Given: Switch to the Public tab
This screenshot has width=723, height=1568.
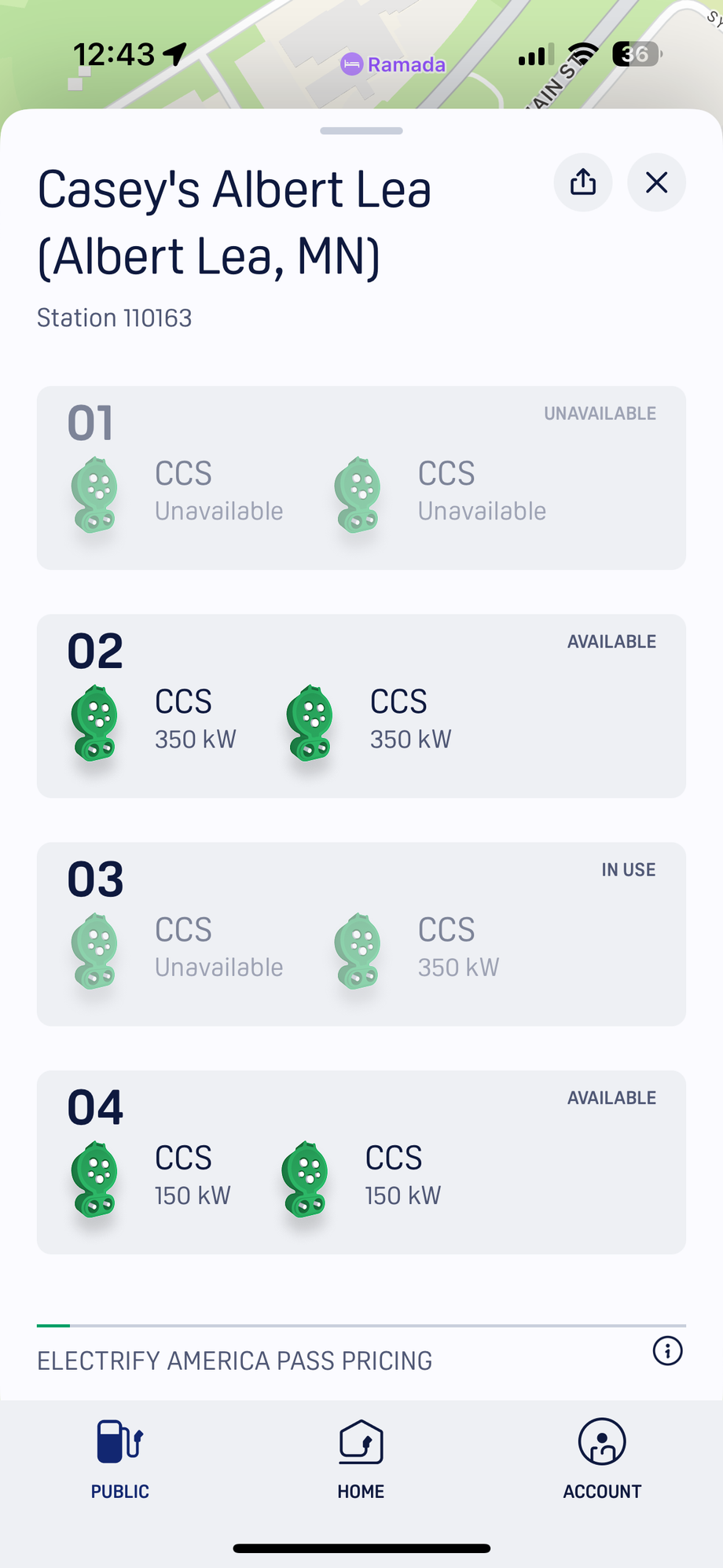Looking at the screenshot, I should point(119,1459).
